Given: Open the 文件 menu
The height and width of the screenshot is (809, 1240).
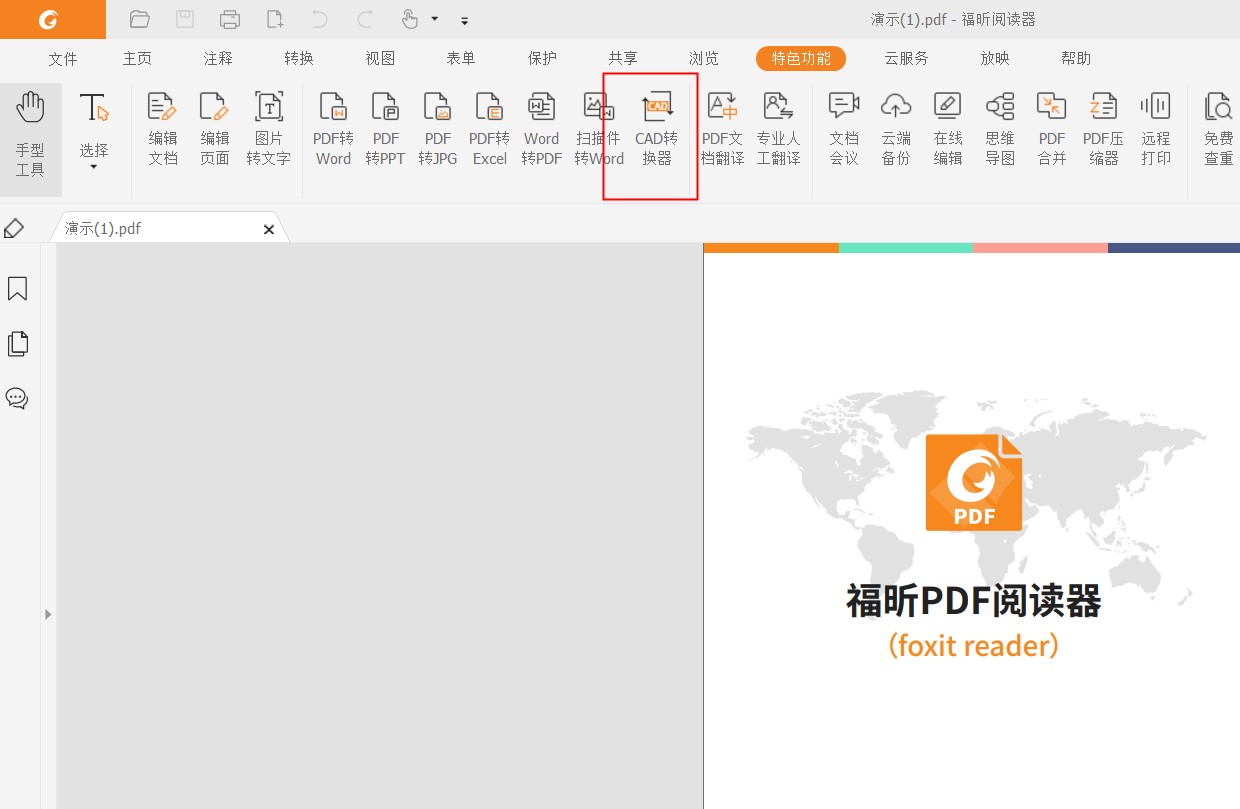Looking at the screenshot, I should (x=63, y=59).
